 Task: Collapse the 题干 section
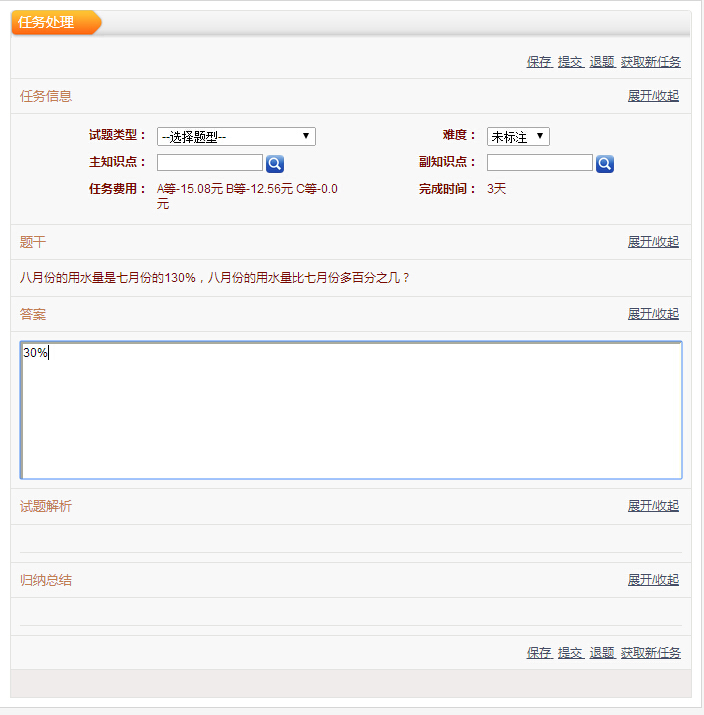(653, 242)
